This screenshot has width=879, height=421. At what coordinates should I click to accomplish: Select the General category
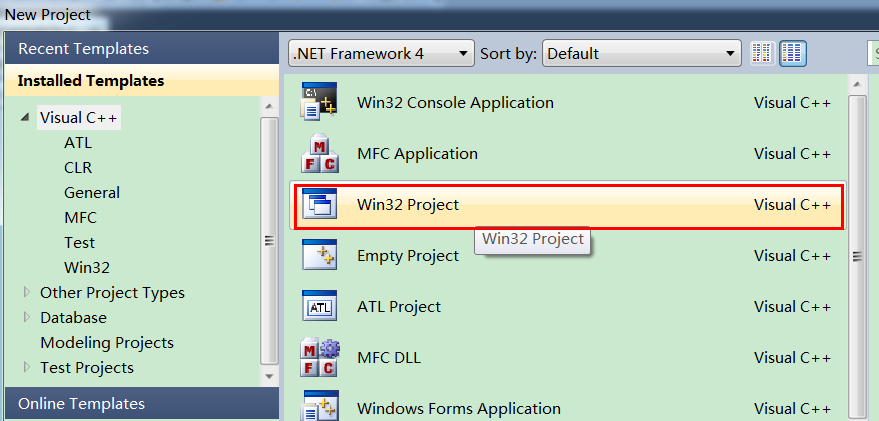click(92, 192)
